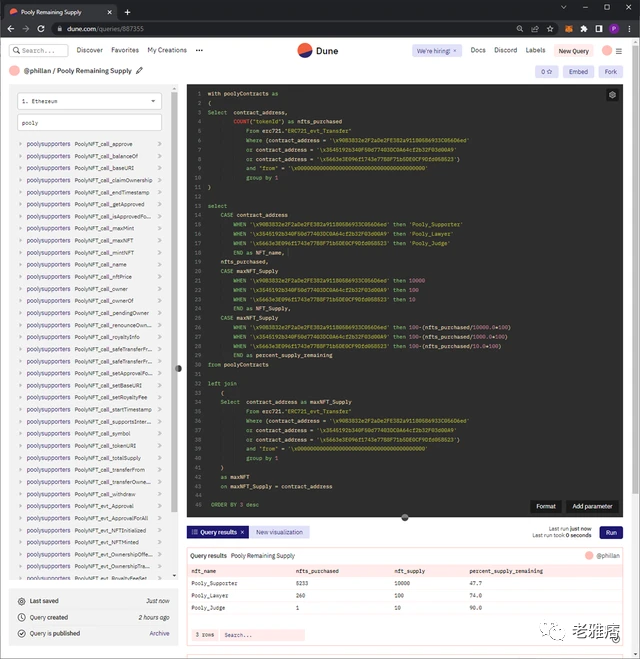The width and height of the screenshot is (640, 659).
Task: Format the SQL code
Action: [545, 506]
